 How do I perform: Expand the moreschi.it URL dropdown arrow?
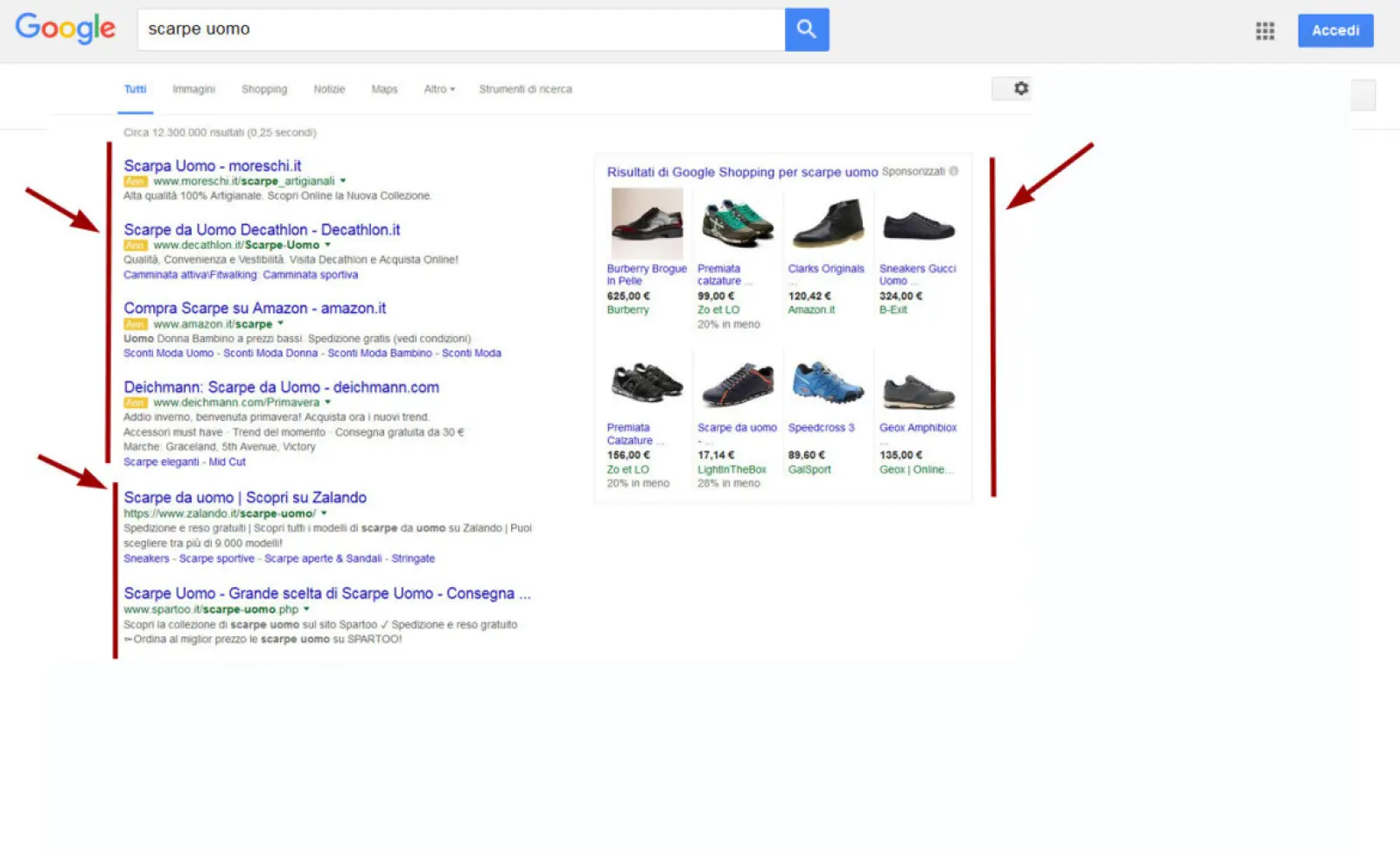[x=343, y=181]
